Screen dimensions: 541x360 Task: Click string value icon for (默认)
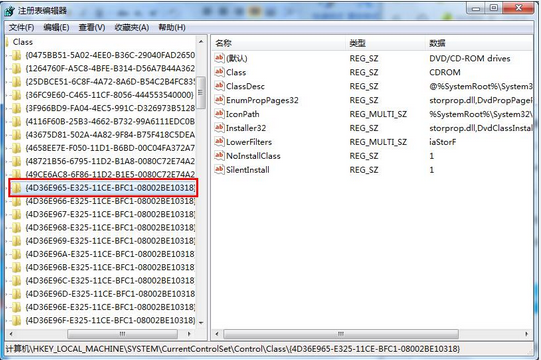[219, 58]
